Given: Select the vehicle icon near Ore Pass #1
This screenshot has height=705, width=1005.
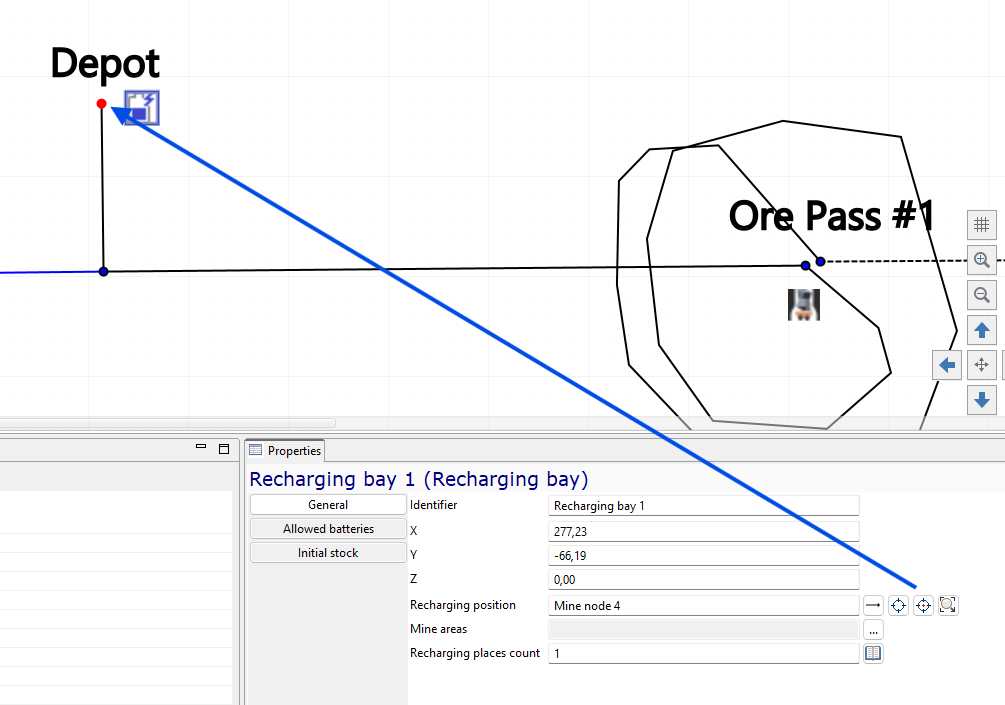Looking at the screenshot, I should pyautogui.click(x=804, y=304).
